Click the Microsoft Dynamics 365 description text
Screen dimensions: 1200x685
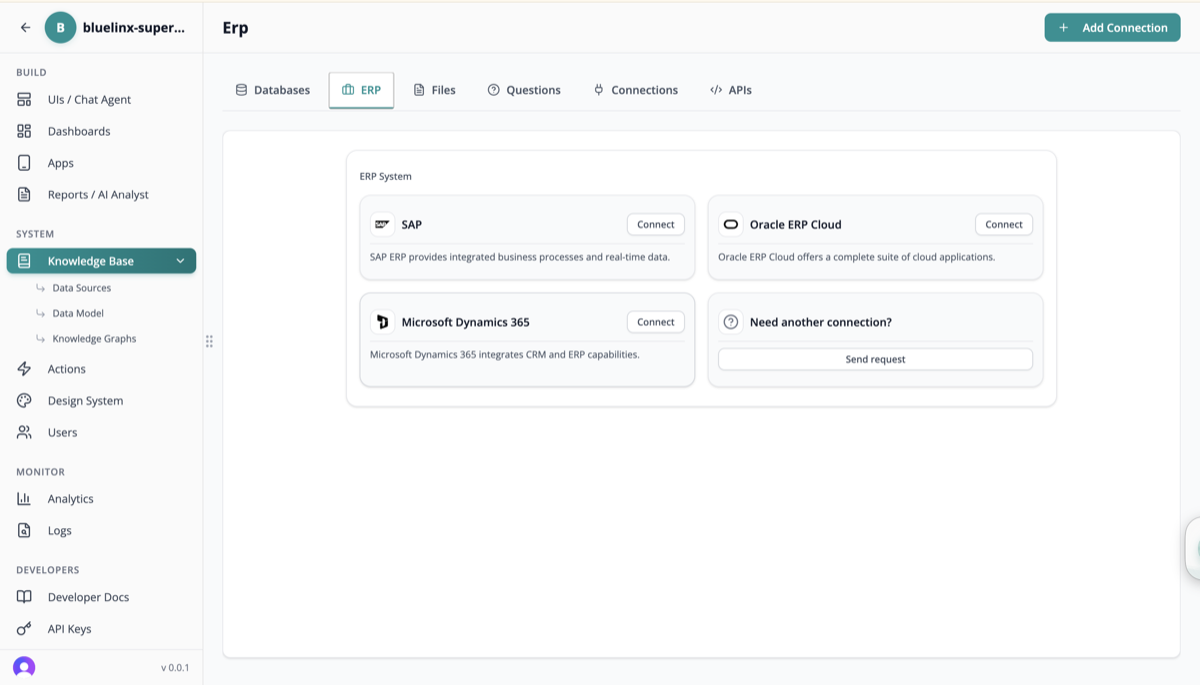pyautogui.click(x=504, y=354)
